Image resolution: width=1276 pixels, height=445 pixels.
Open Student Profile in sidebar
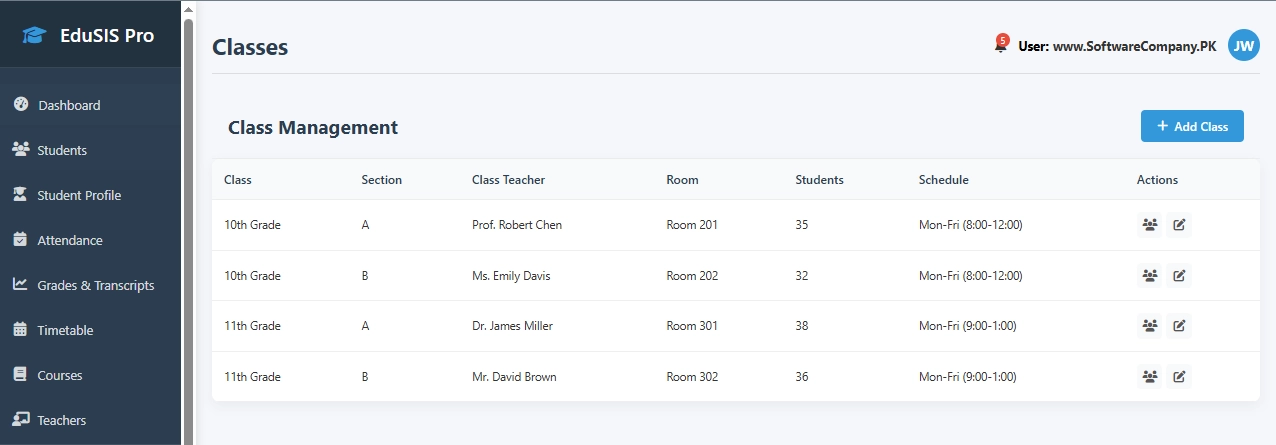[79, 195]
